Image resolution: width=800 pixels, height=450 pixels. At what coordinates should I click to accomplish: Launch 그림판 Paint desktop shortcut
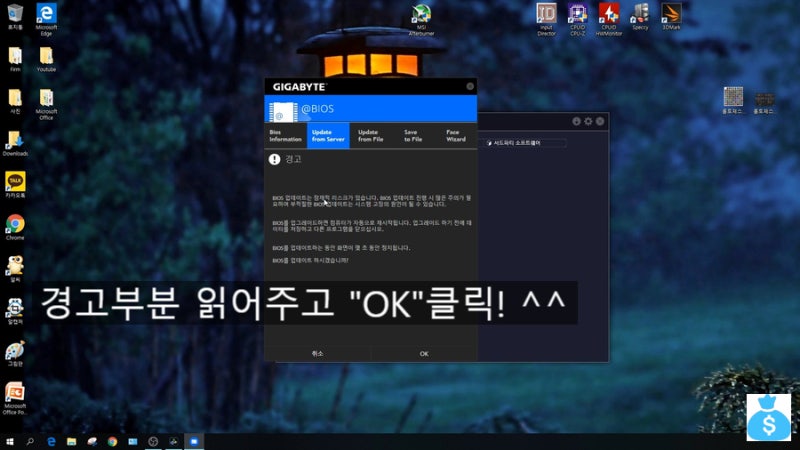coord(15,353)
